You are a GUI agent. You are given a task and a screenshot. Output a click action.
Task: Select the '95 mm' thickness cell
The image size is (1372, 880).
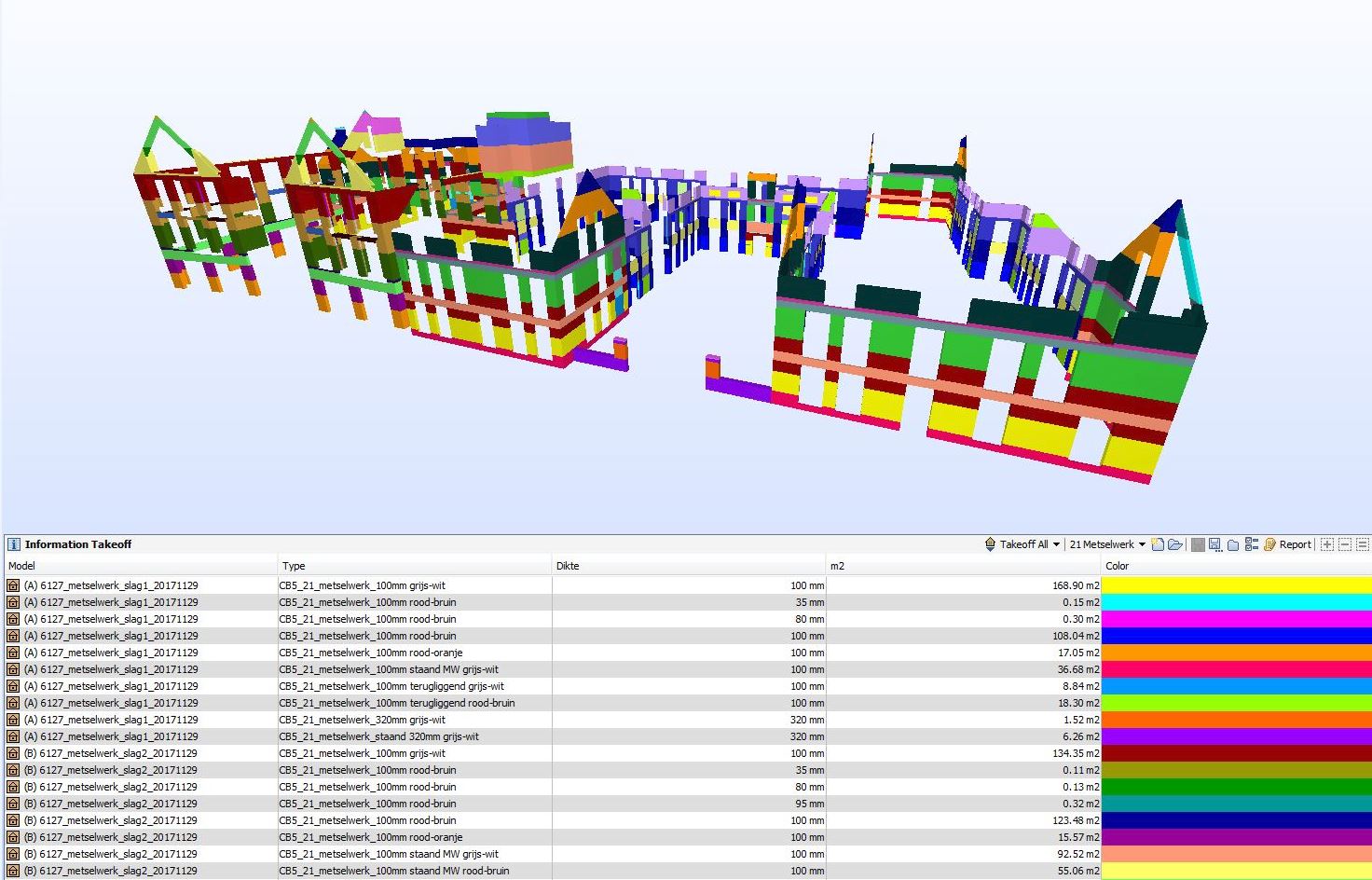689,804
